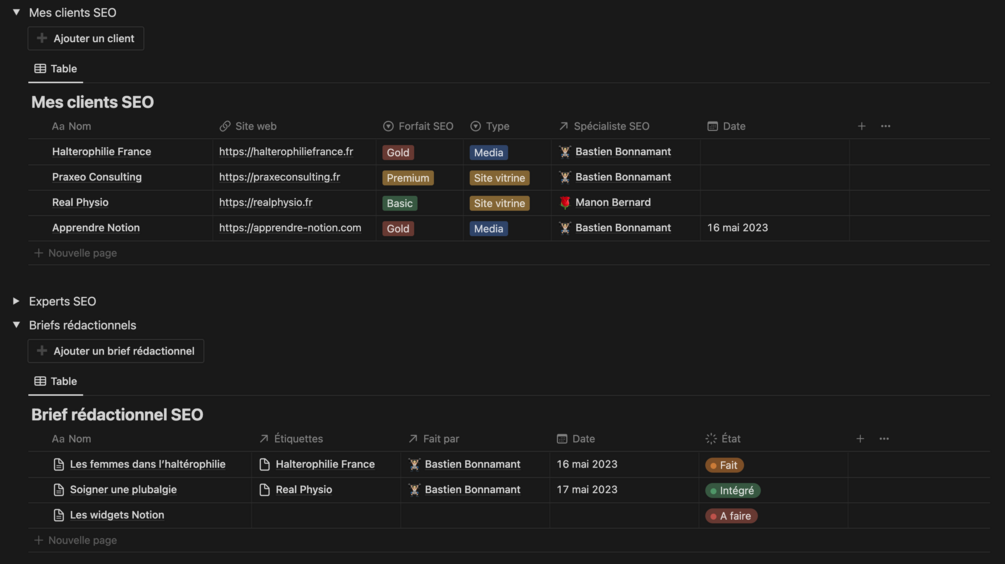Add a property column in Mes clients SEO
Viewport: 1005px width, 564px height.
[x=861, y=126]
